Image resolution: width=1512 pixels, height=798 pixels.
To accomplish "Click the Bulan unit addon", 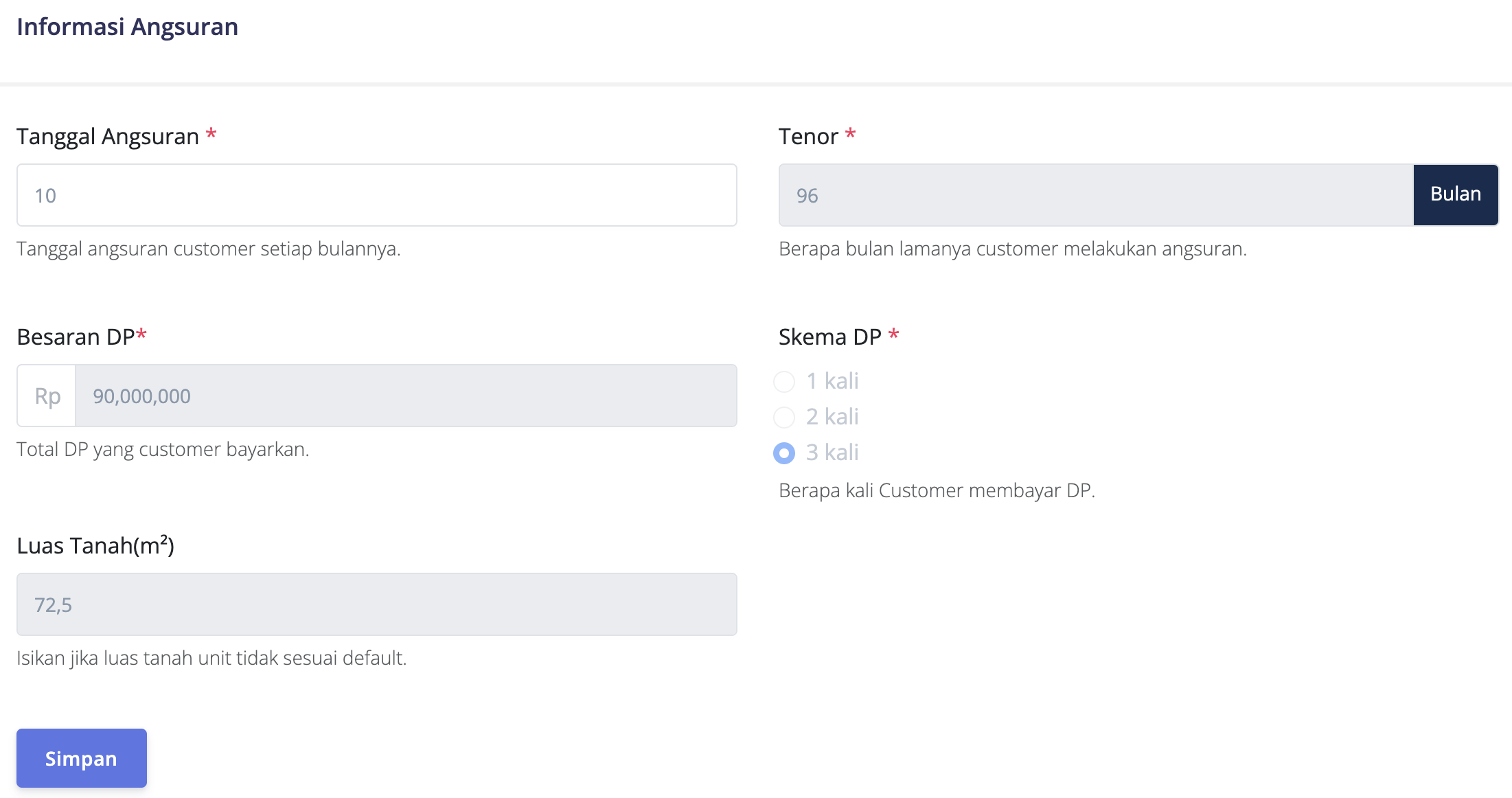I will click(1455, 195).
